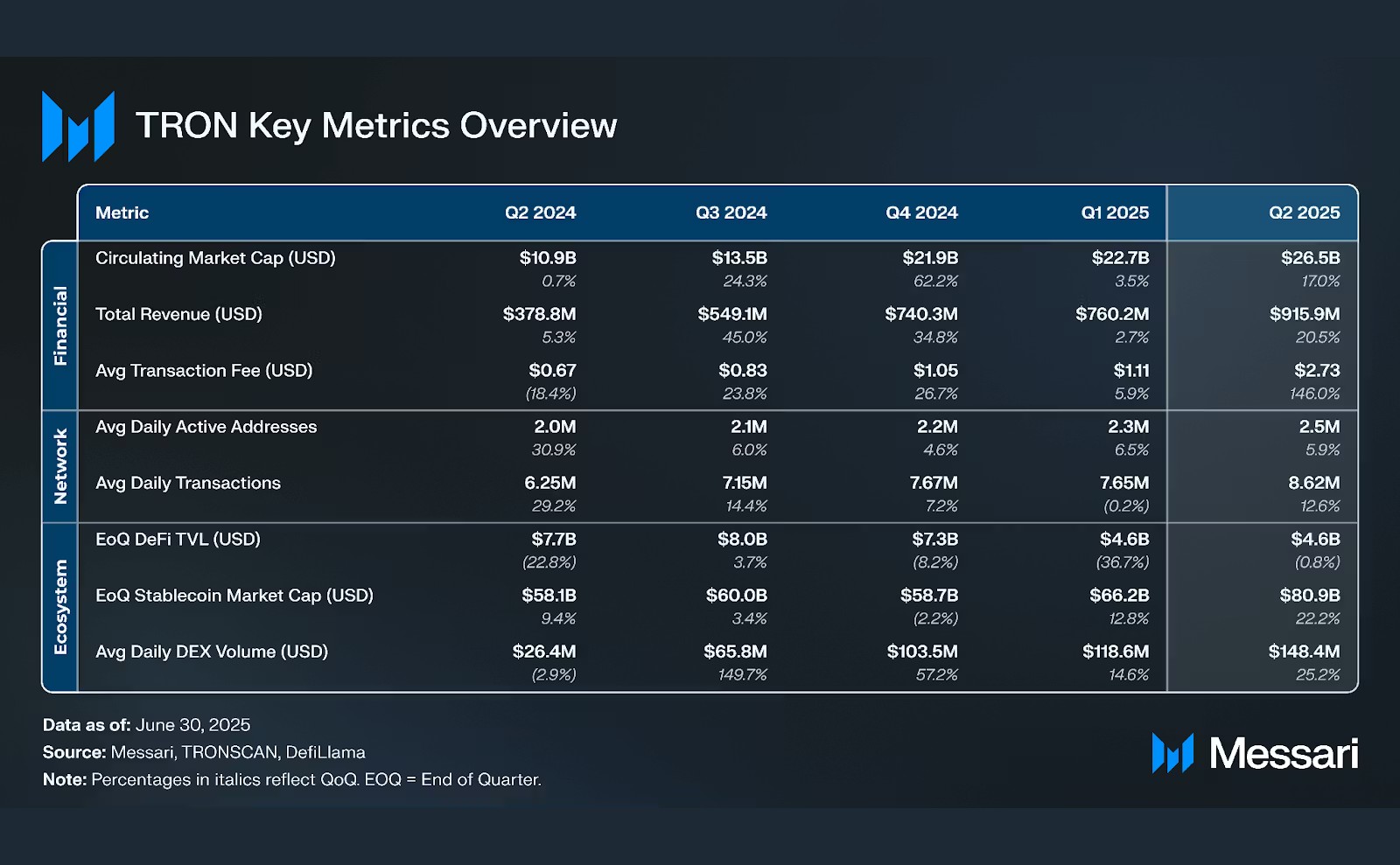Click the $26.5B market cap value
Screen dimensions: 1400x865
(1310, 258)
